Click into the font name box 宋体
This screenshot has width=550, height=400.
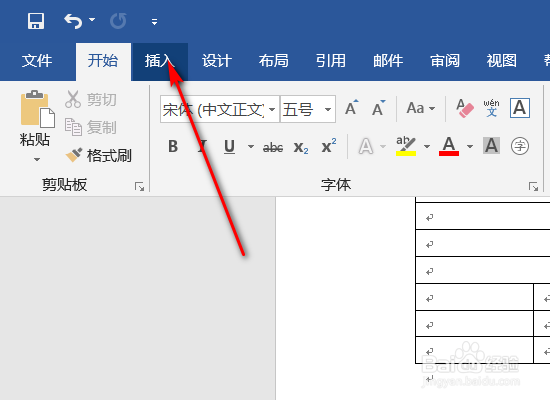click(x=213, y=109)
